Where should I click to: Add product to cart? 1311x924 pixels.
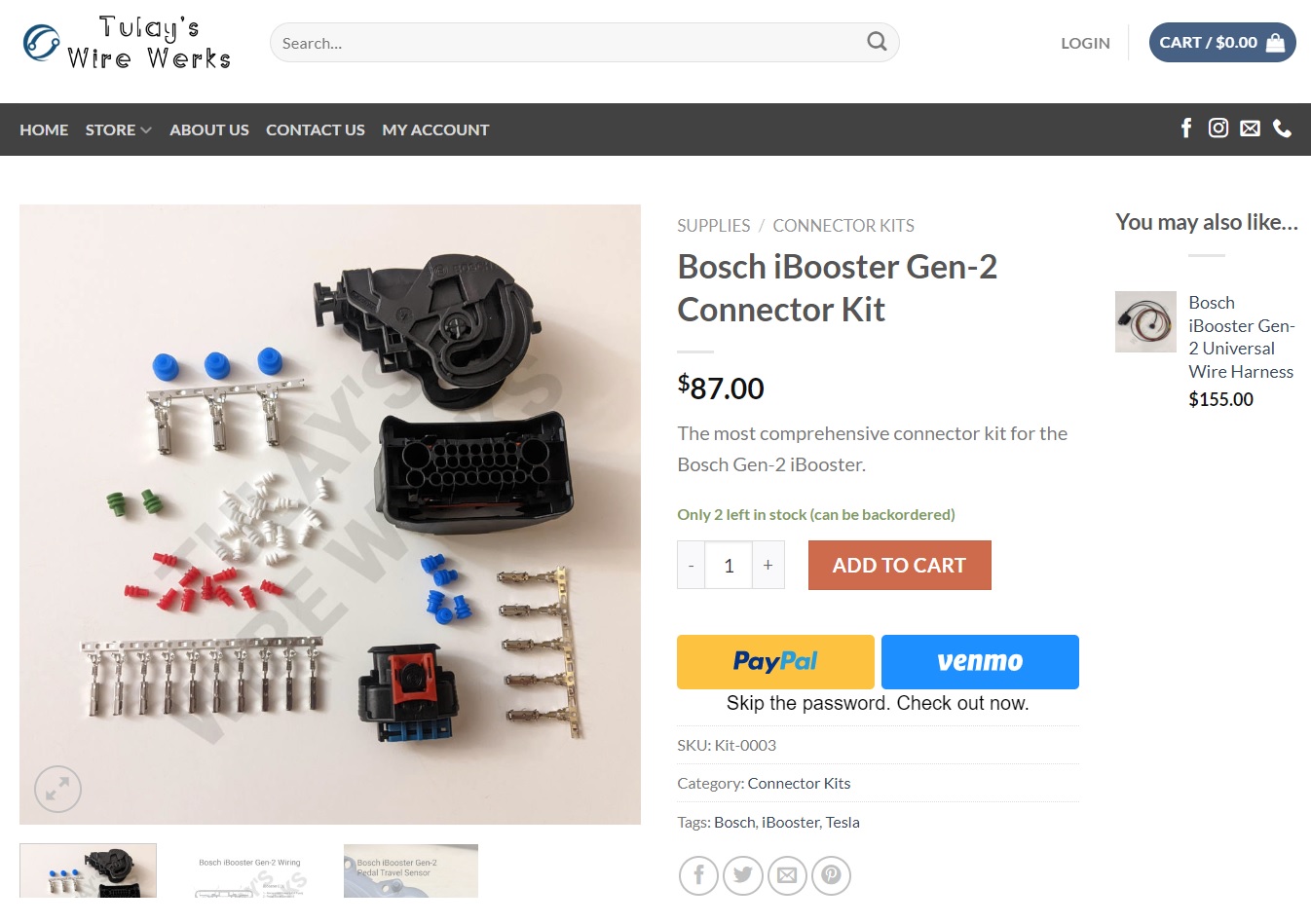tap(899, 565)
